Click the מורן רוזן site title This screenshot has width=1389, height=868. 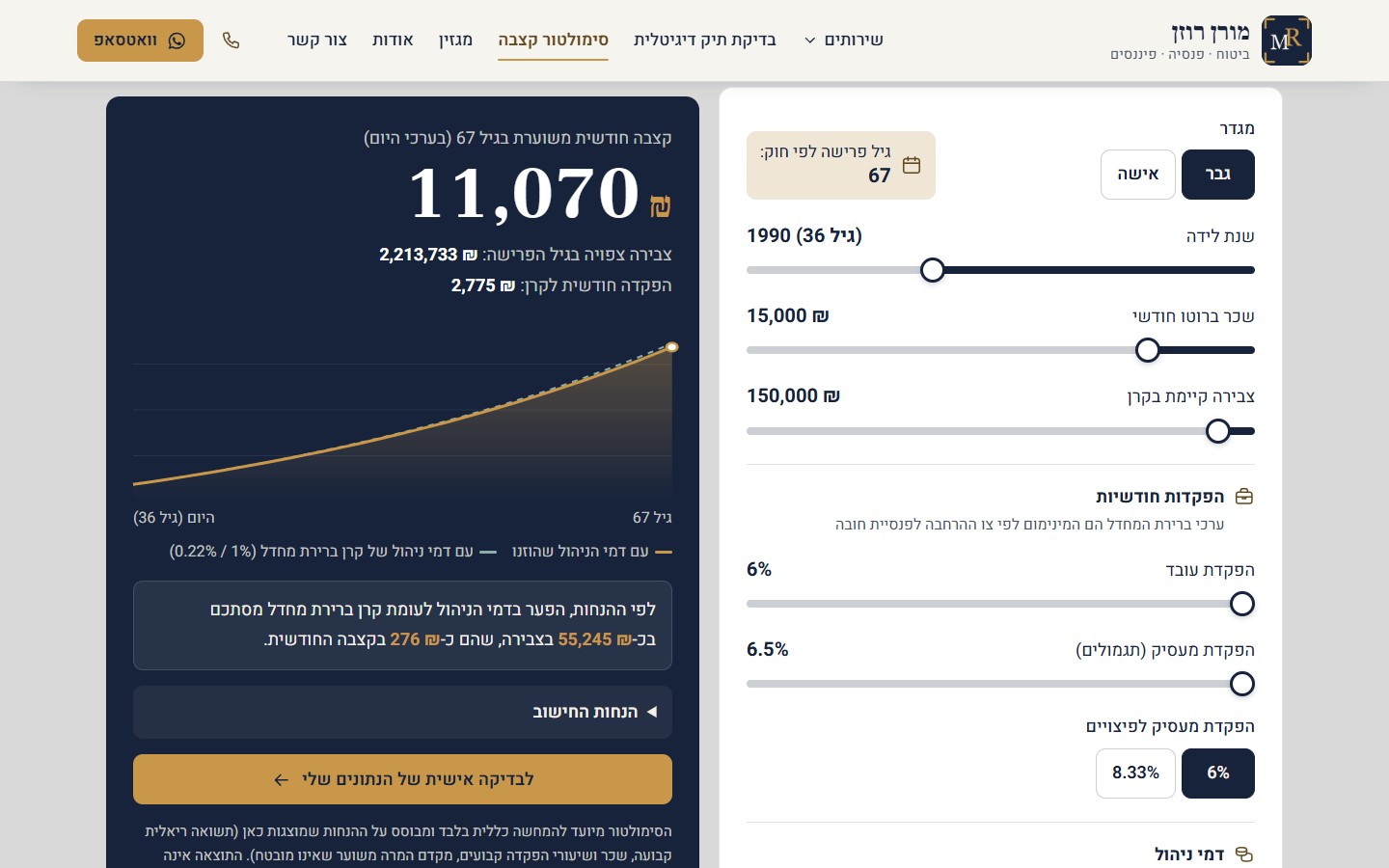click(1210, 32)
